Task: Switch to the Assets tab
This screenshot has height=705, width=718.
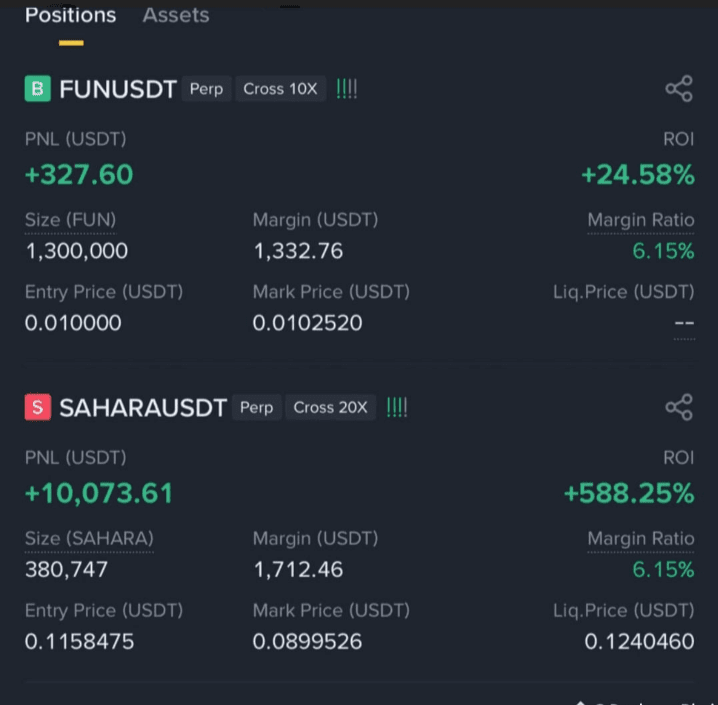Action: pos(176,15)
